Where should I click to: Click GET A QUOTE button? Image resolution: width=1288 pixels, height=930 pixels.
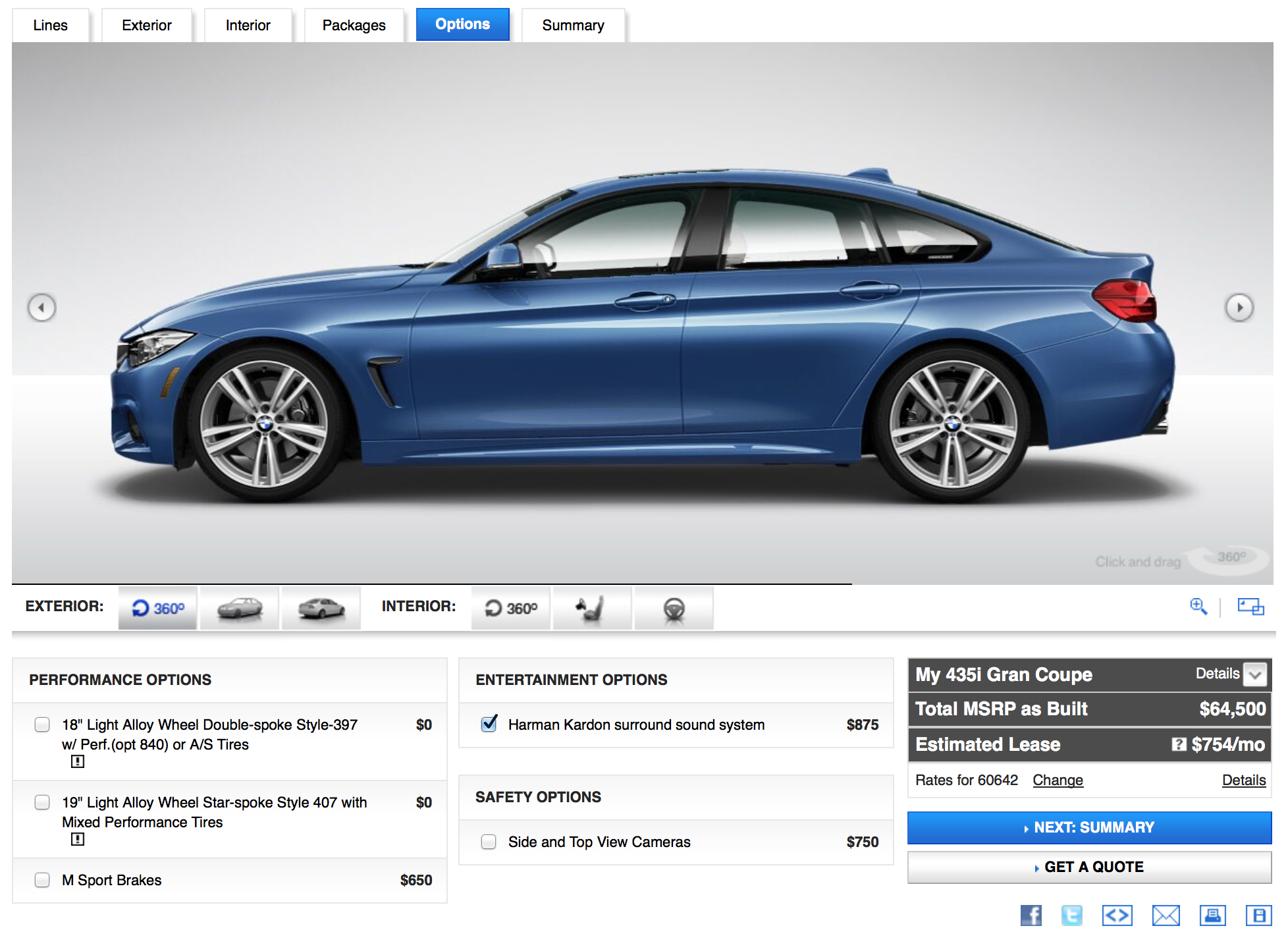(x=1090, y=867)
